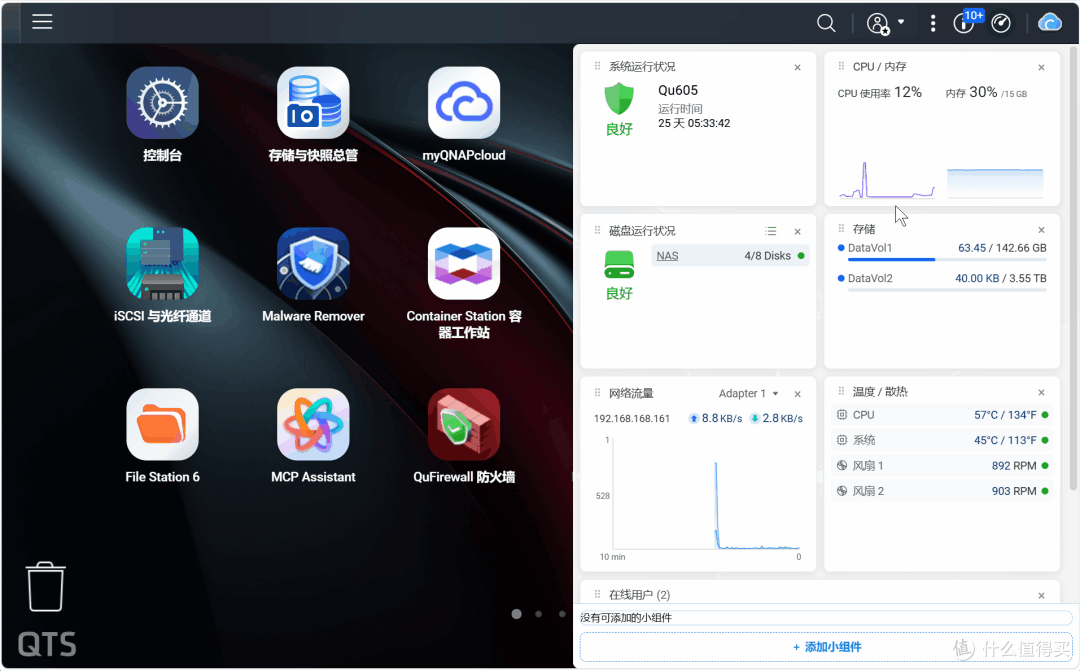Click the IP address 192.168.168.161
The image size is (1080, 671).
coord(632,418)
